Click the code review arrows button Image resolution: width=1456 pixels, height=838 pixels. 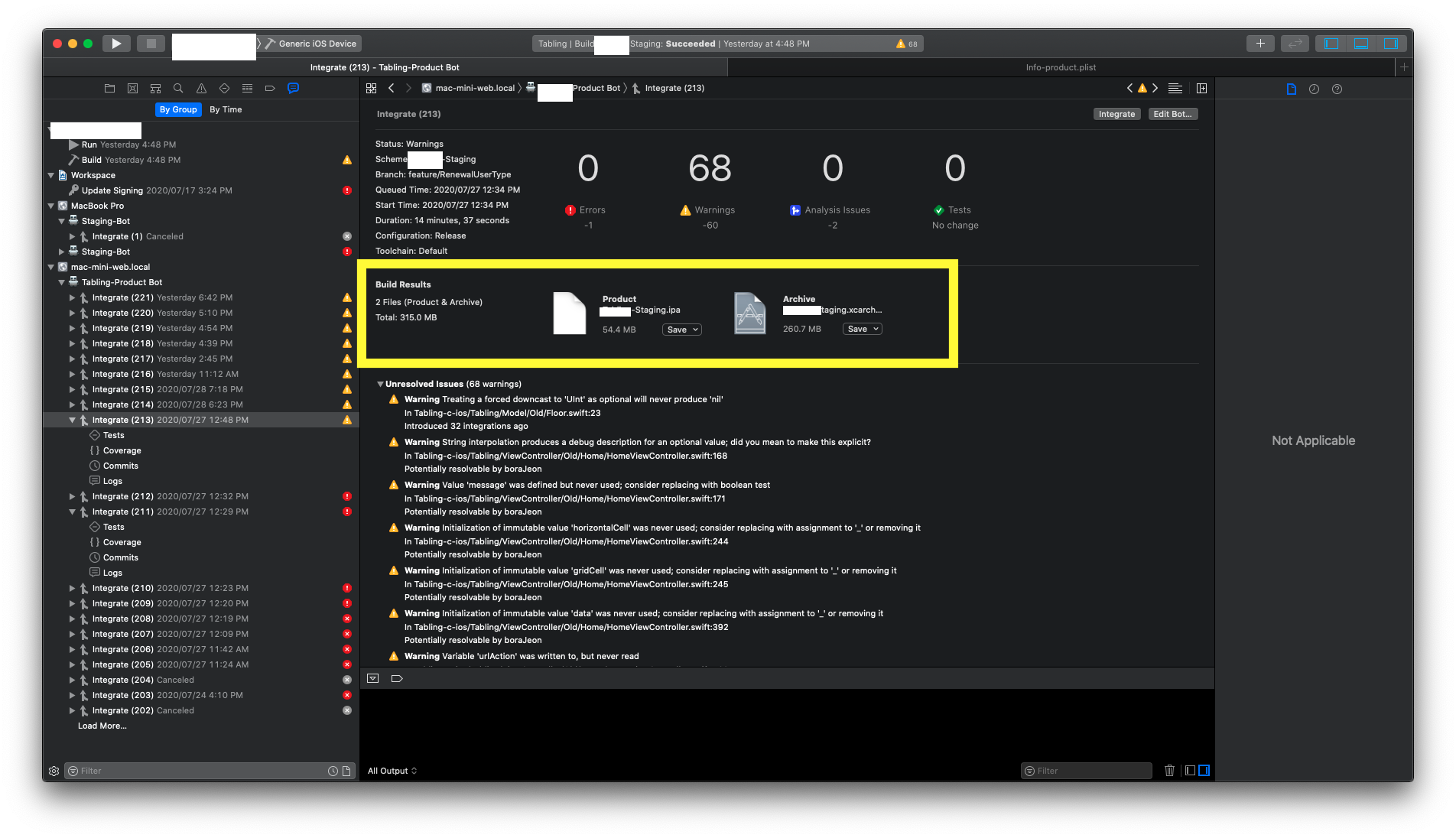tap(1295, 44)
